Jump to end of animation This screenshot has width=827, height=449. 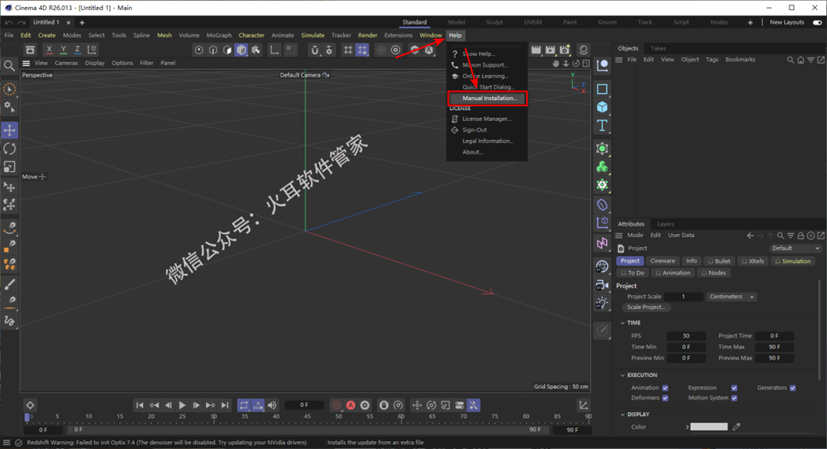pos(225,405)
